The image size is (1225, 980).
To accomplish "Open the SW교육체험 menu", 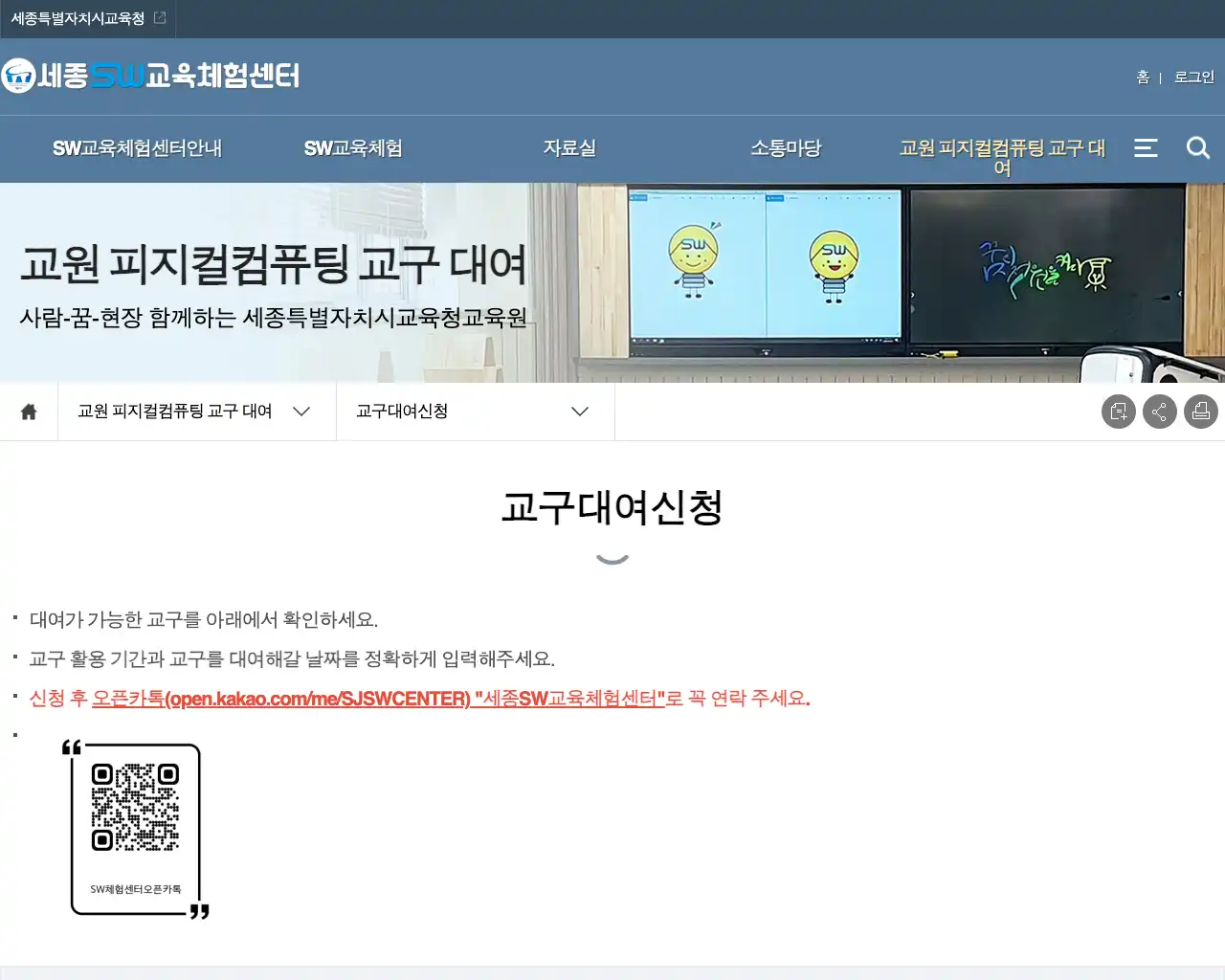I will coord(353,148).
